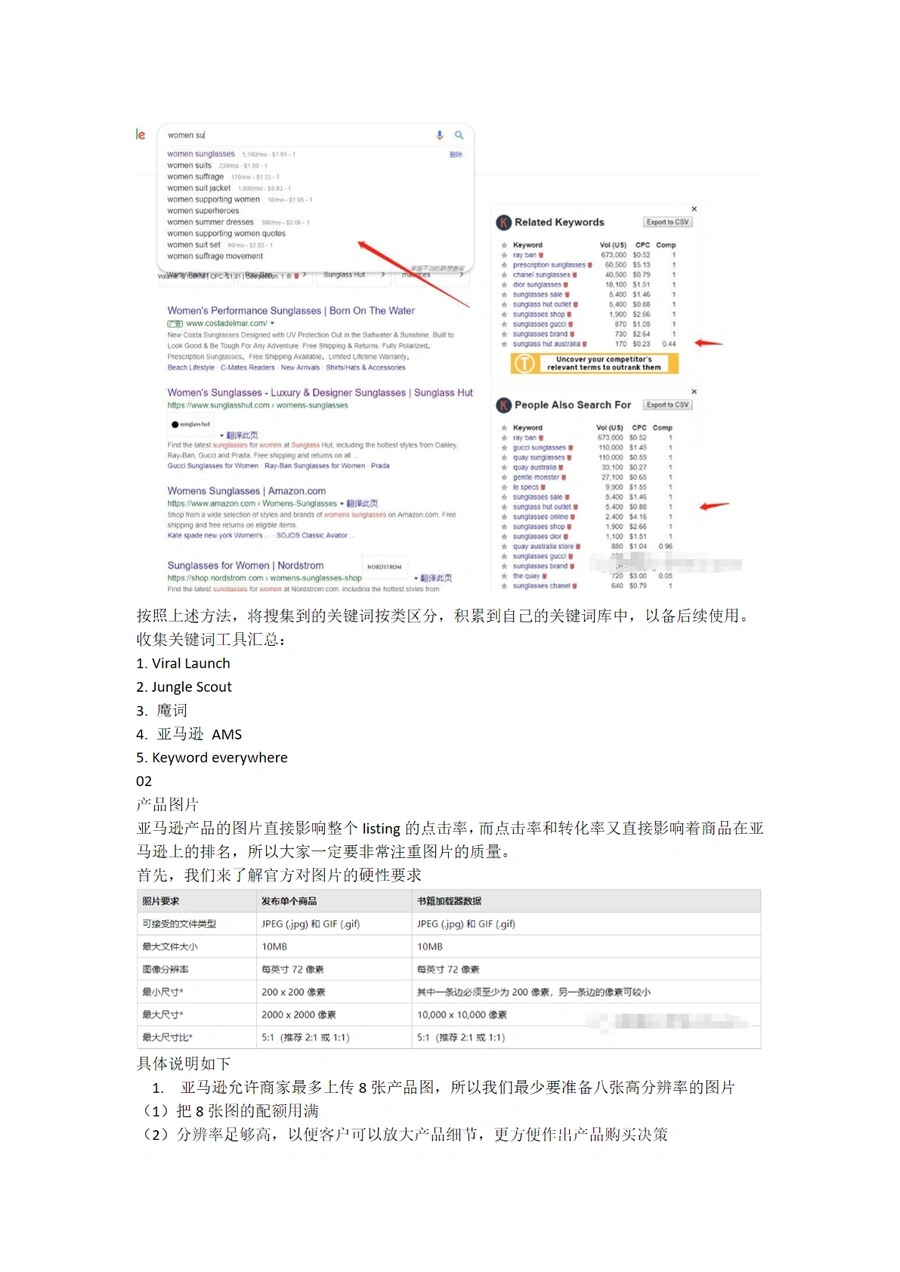Screen dimensions: 900x1272
Task: Click 'sunglasses dior' keyword link
Action: [536, 536]
